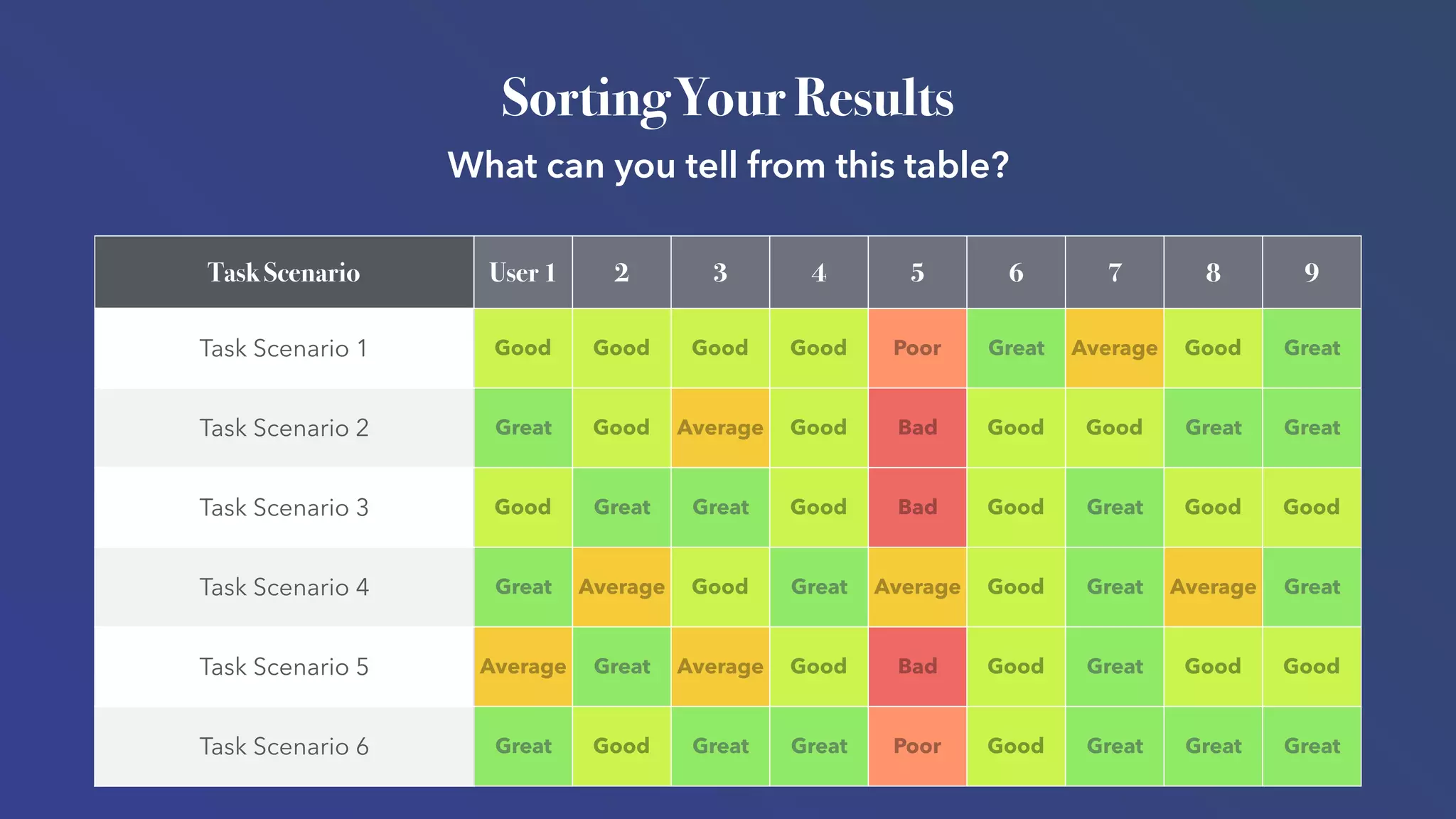Select the Bad cell in Task Scenario 5
The image size is (1456, 819).
(917, 666)
